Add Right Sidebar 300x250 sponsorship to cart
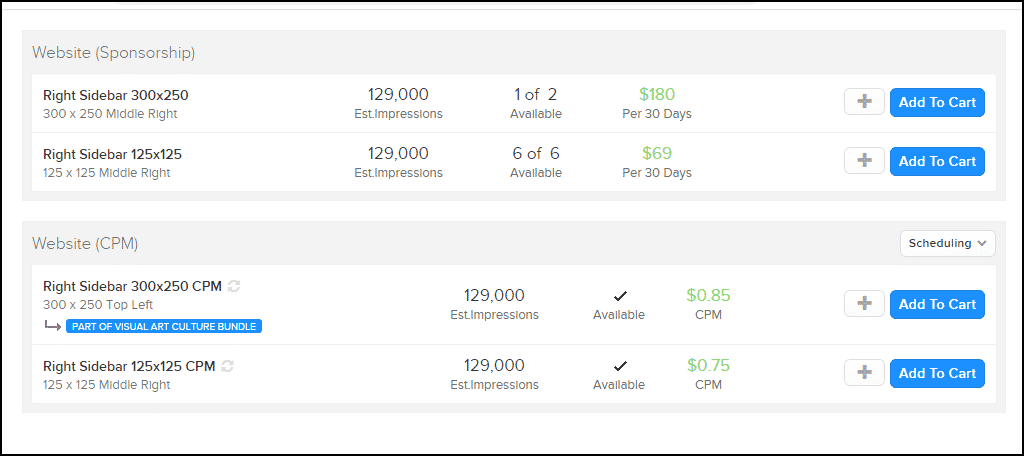The width and height of the screenshot is (1024, 456). point(937,102)
